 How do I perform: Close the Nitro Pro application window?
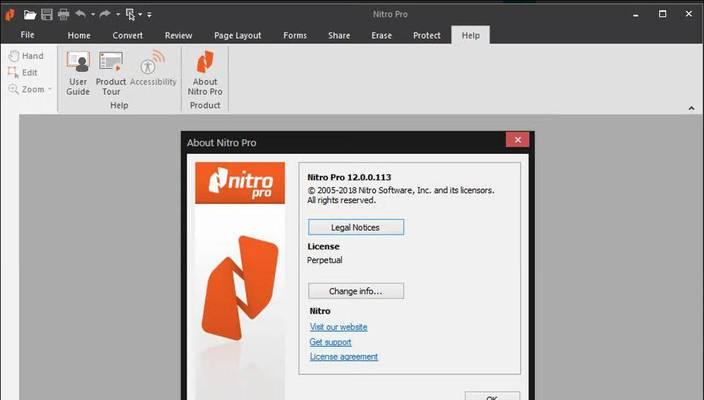click(689, 14)
